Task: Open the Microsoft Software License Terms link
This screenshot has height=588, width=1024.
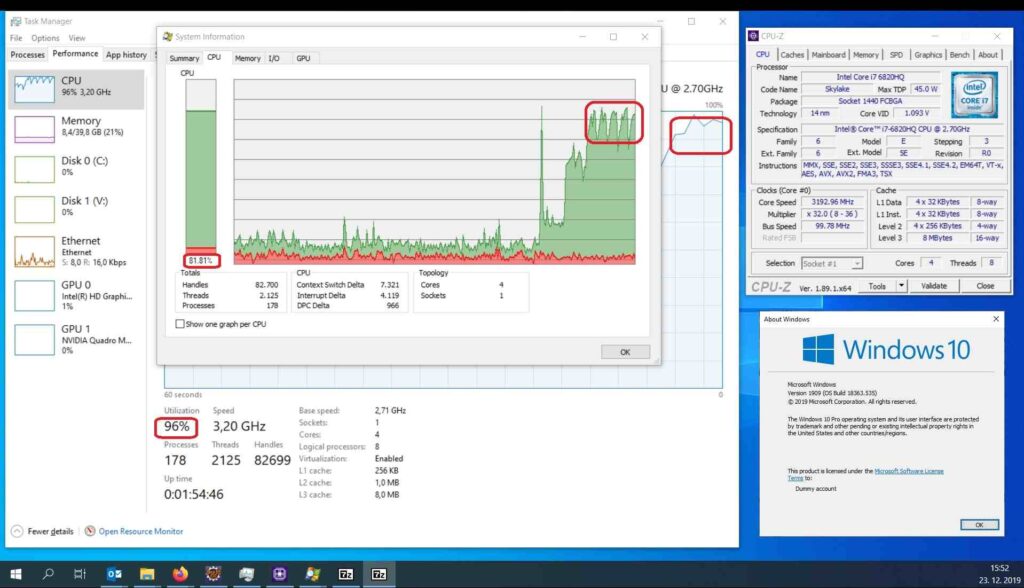Action: pyautogui.click(x=909, y=471)
